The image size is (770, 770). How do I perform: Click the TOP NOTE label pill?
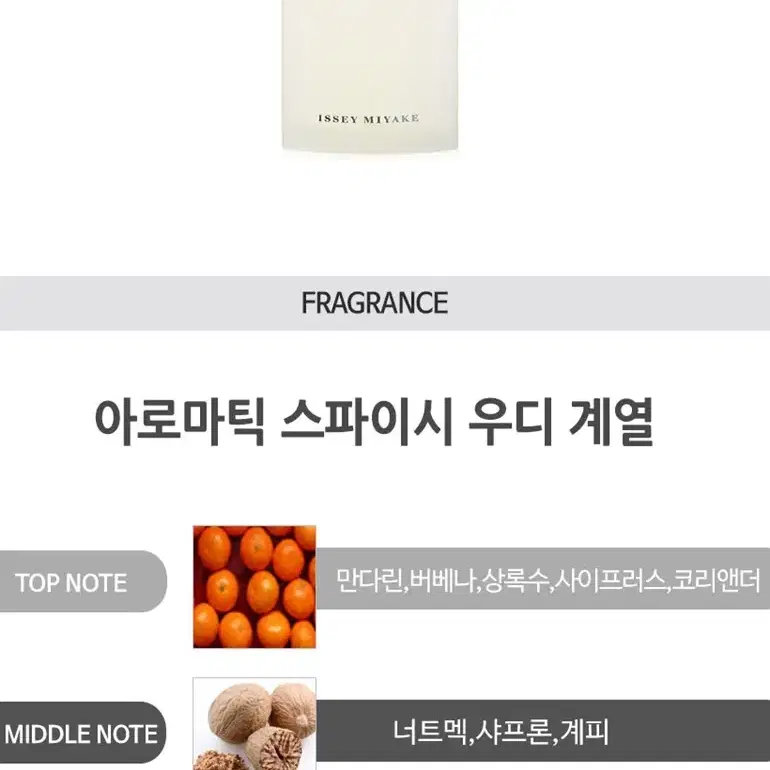coord(82,581)
